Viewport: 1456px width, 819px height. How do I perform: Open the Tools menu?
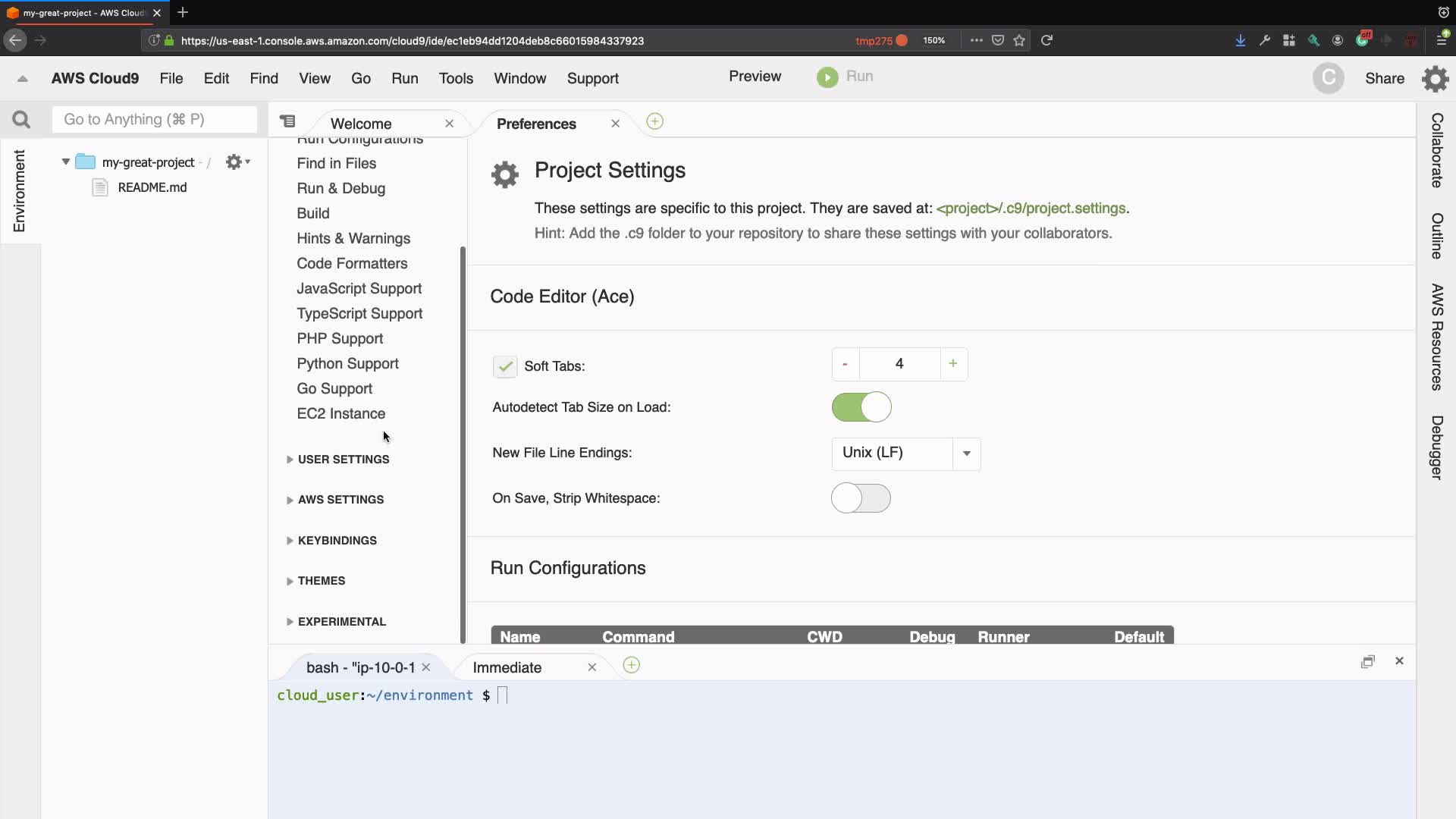pyautogui.click(x=456, y=79)
